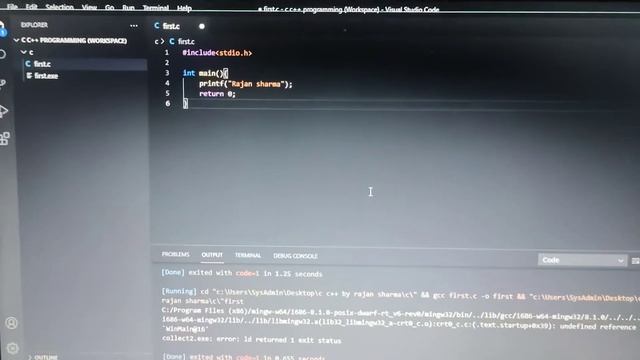Viewport: 640px width, 360px height.
Task: Click the first.c breadcrumb item
Action: pos(182,41)
